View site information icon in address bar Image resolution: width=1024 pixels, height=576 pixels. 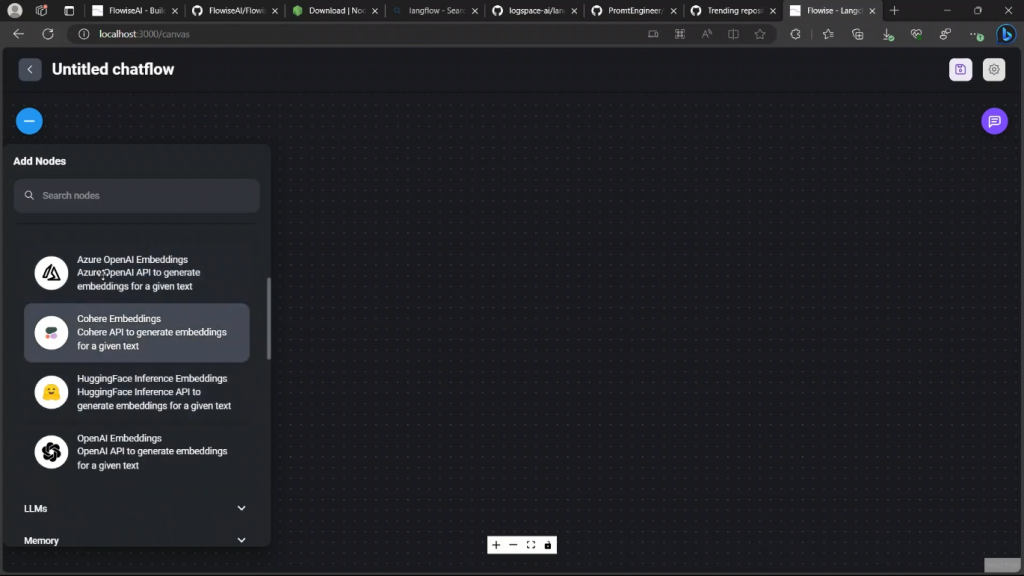point(84,34)
